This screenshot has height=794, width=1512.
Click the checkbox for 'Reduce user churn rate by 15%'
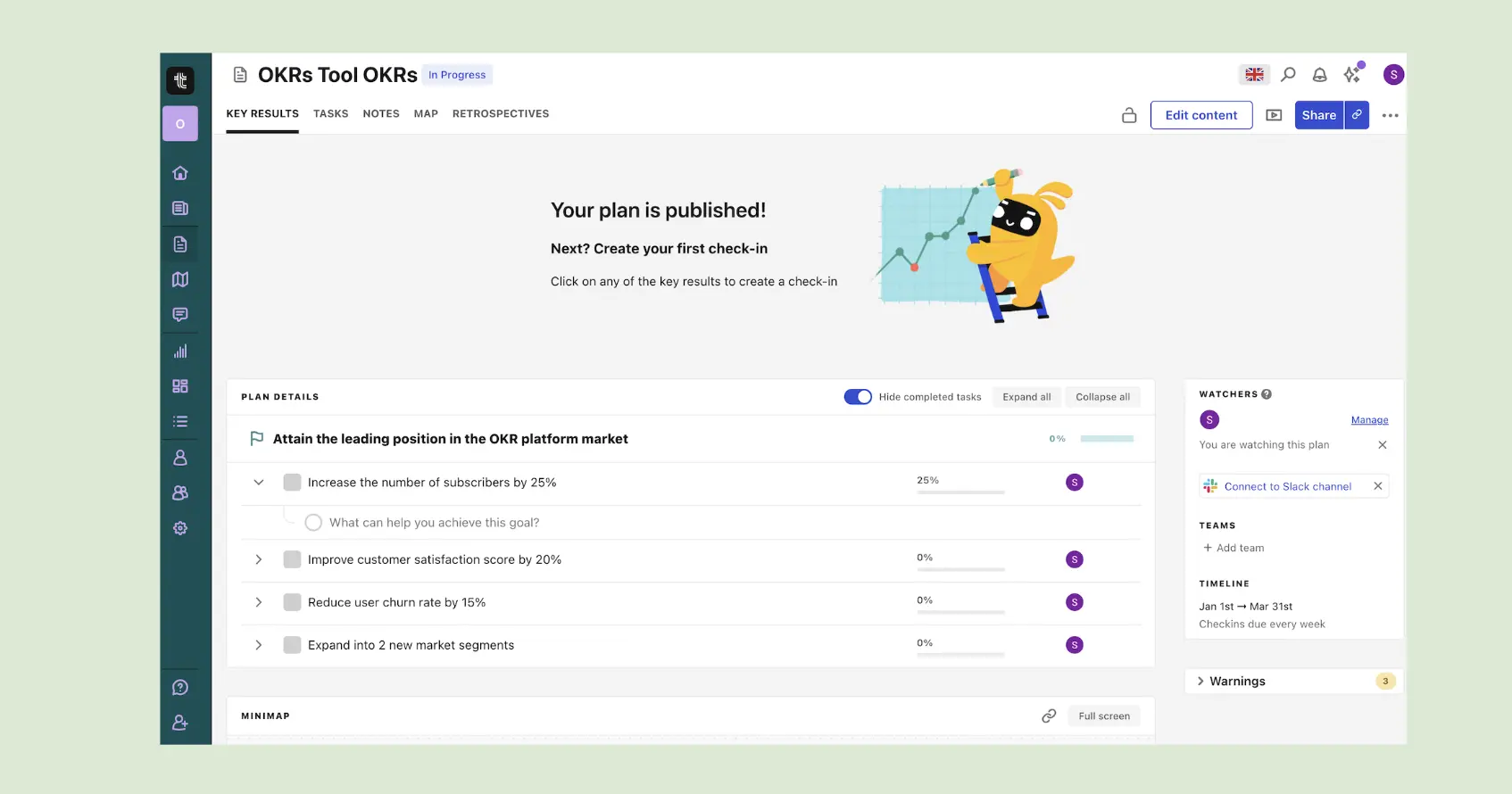292,602
